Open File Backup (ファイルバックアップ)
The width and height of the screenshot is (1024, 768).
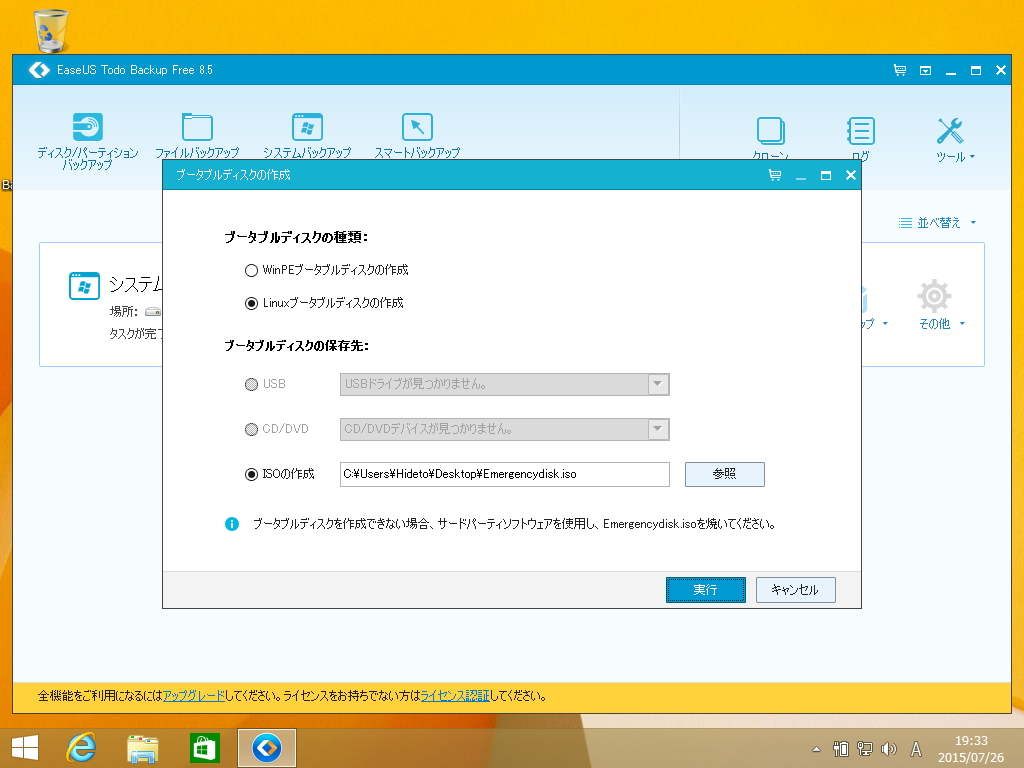click(197, 135)
